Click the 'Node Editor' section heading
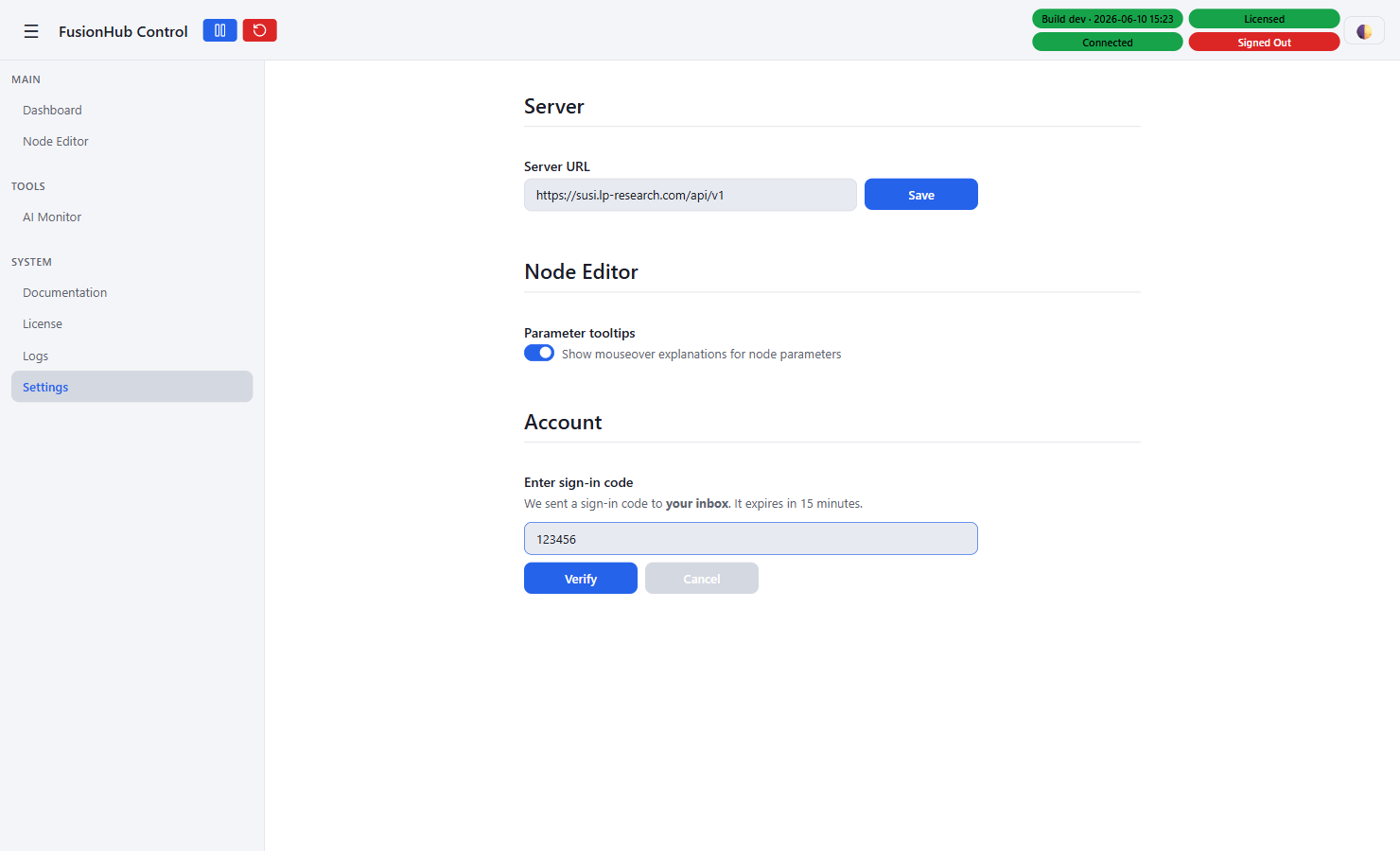Image resolution: width=1400 pixels, height=851 pixels. pos(581,272)
